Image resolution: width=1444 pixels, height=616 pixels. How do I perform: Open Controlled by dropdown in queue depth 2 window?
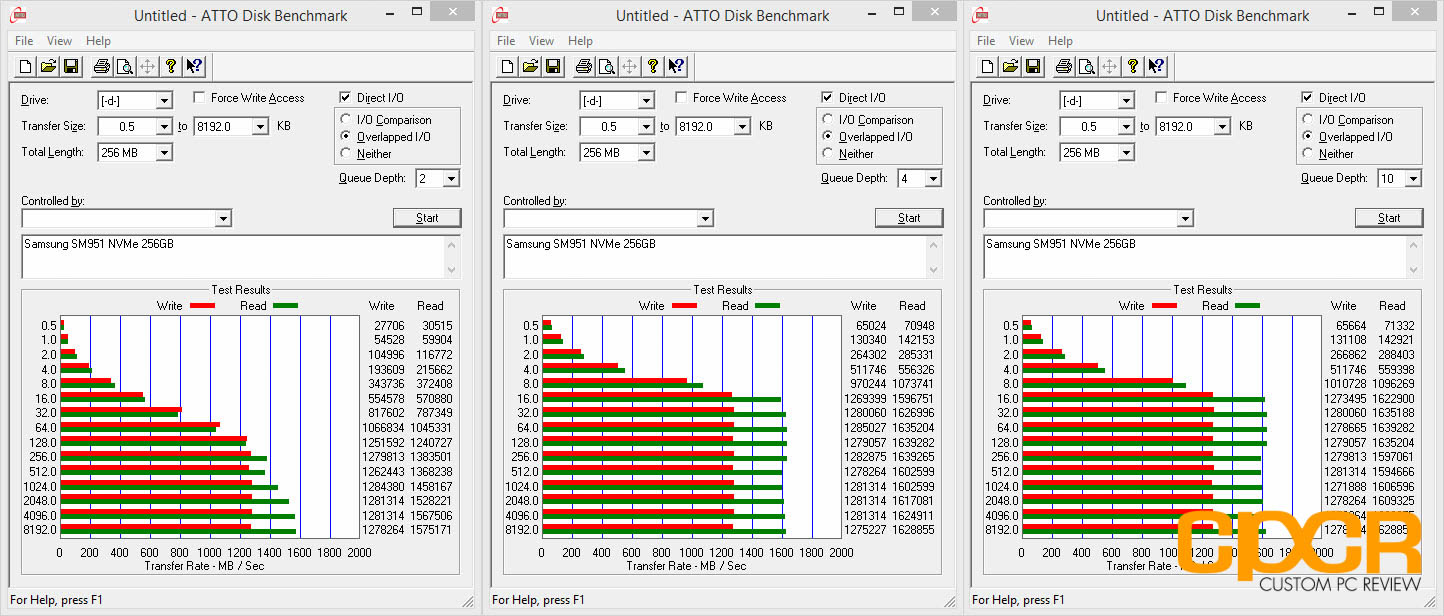(223, 219)
